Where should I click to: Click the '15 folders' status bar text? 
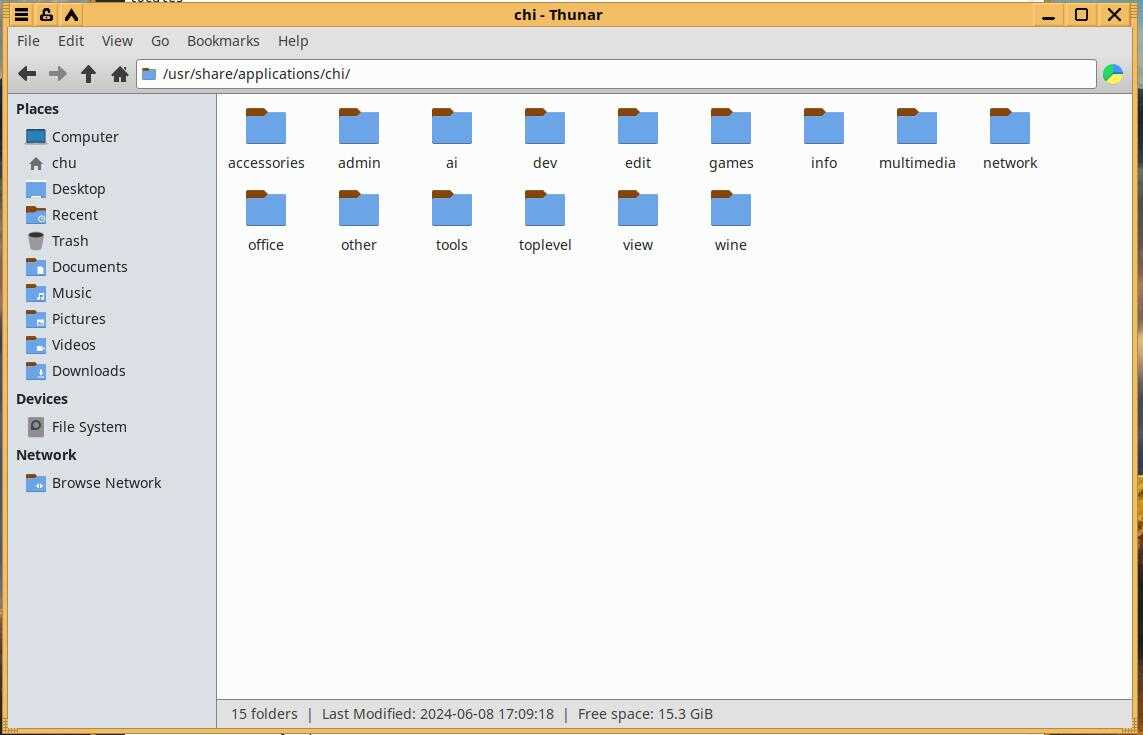264,714
